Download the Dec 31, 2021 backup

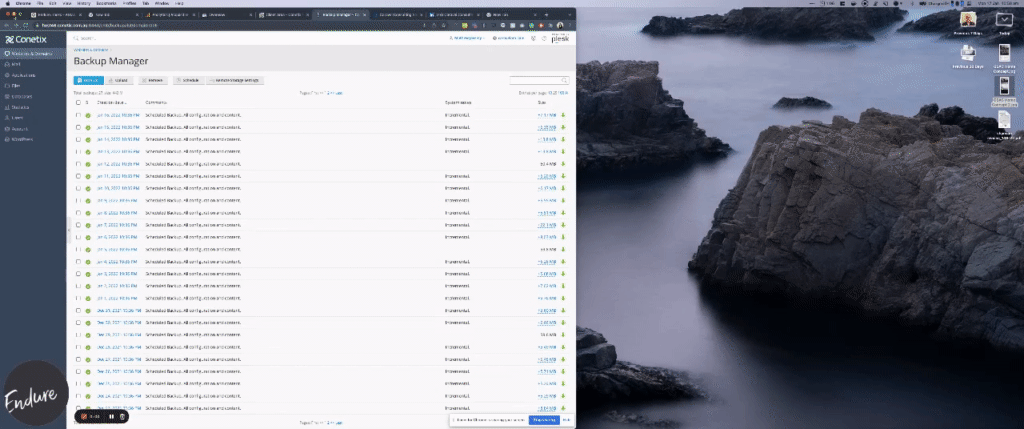563,311
